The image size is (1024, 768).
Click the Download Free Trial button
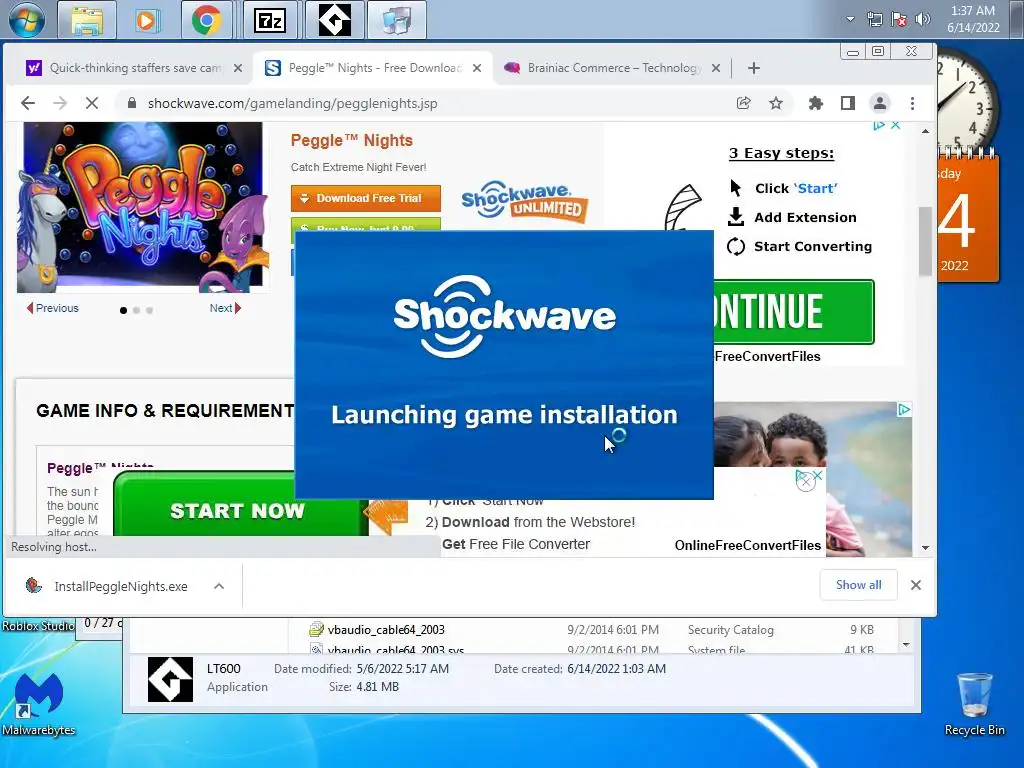tap(366, 198)
